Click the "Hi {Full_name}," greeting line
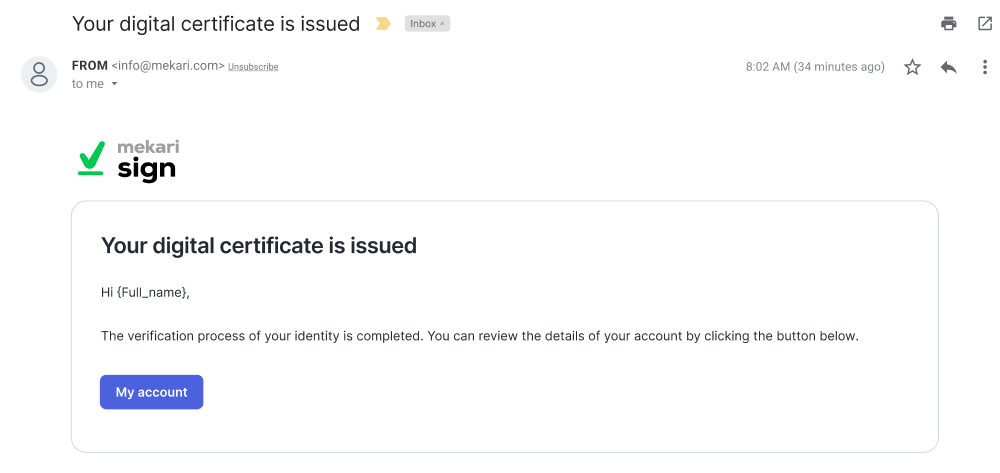The width and height of the screenshot is (1000, 473). (x=145, y=293)
